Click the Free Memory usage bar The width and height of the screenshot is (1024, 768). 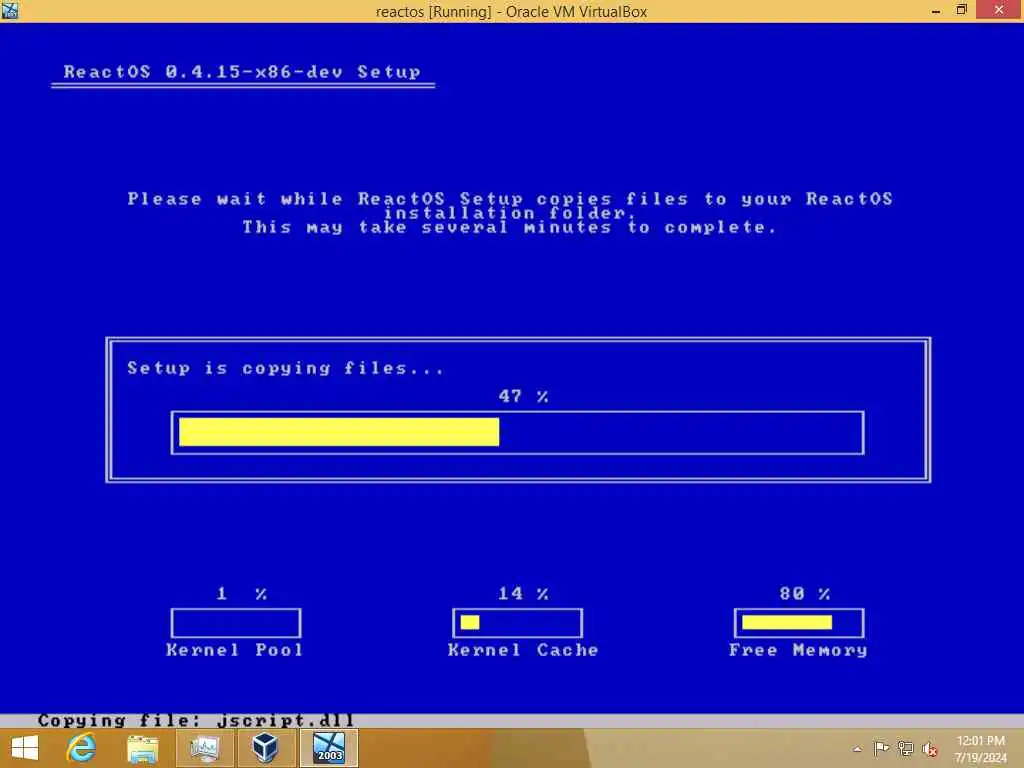coord(799,623)
